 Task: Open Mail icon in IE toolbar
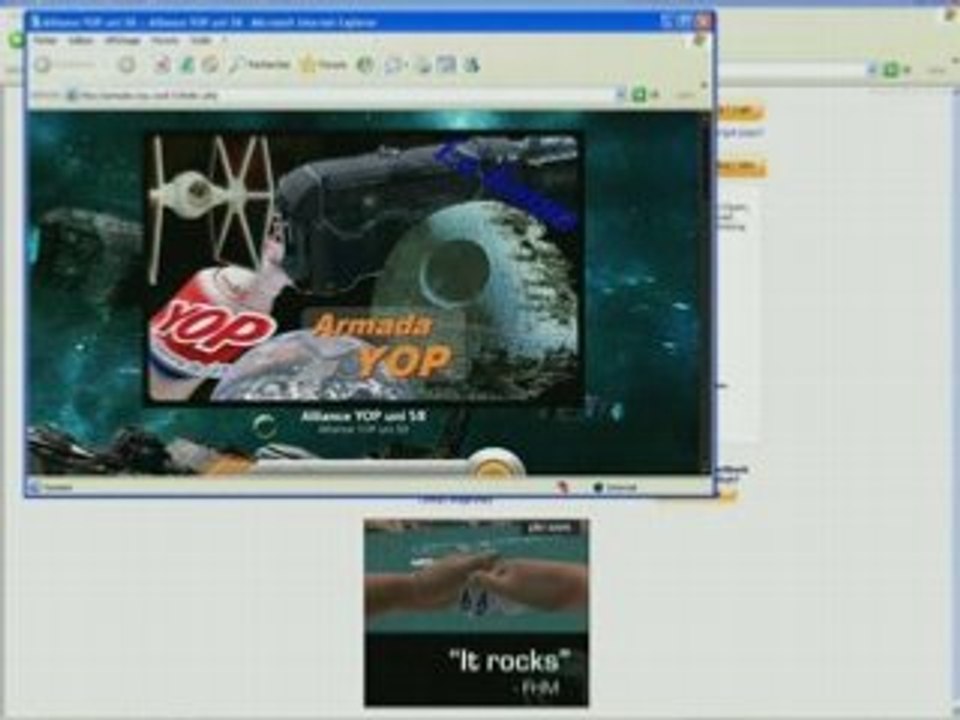[394, 65]
